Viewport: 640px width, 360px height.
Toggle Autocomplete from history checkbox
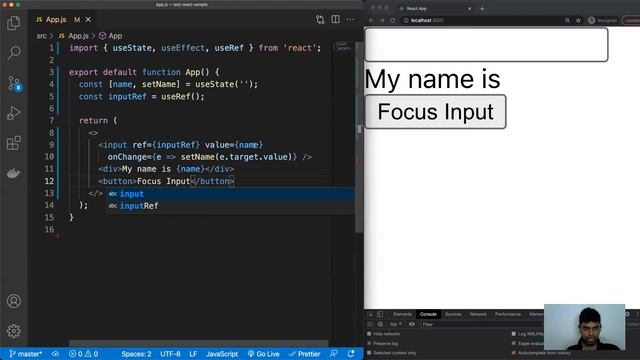(x=514, y=353)
